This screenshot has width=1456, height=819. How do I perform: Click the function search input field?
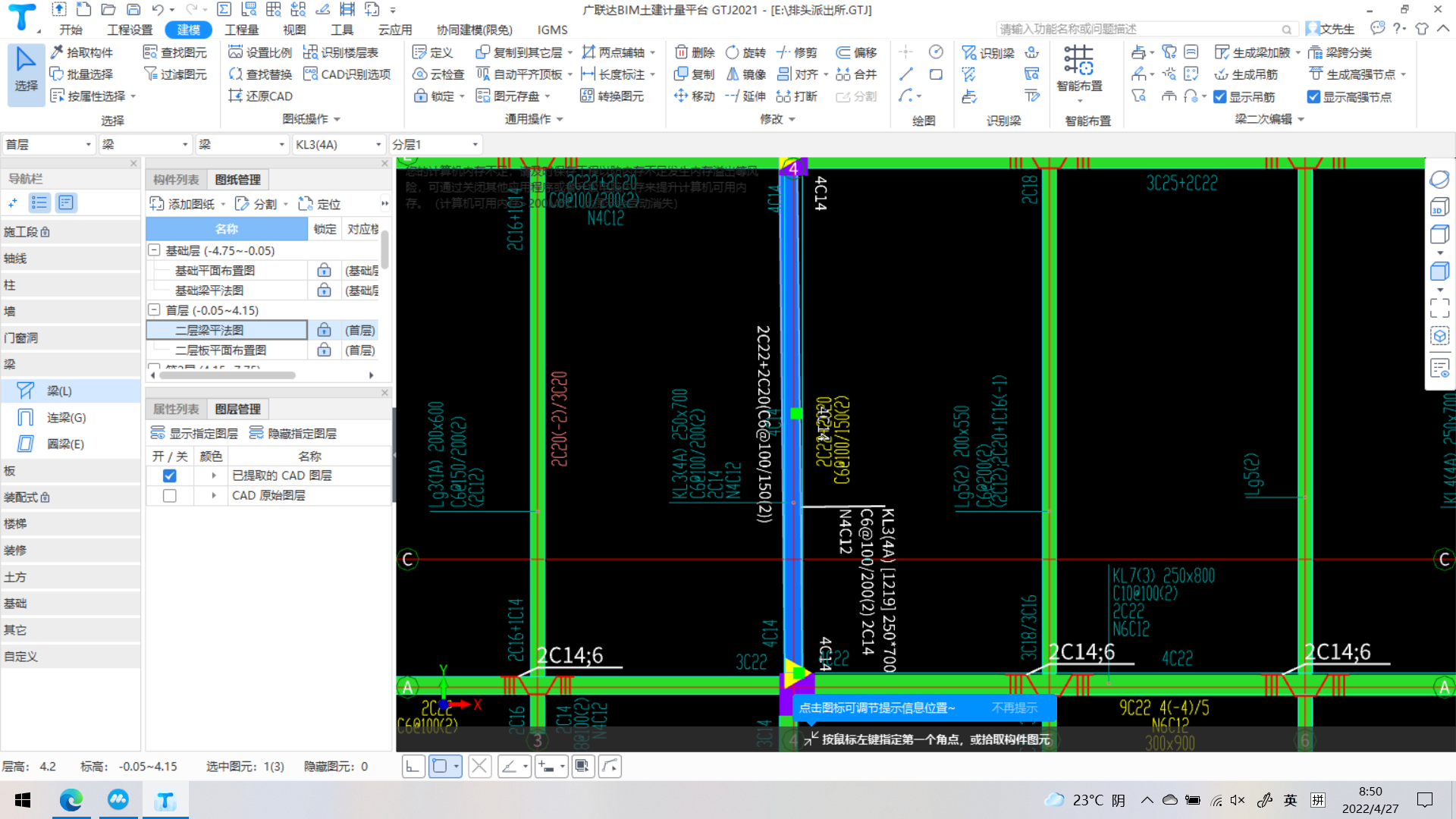pyautogui.click(x=1145, y=29)
